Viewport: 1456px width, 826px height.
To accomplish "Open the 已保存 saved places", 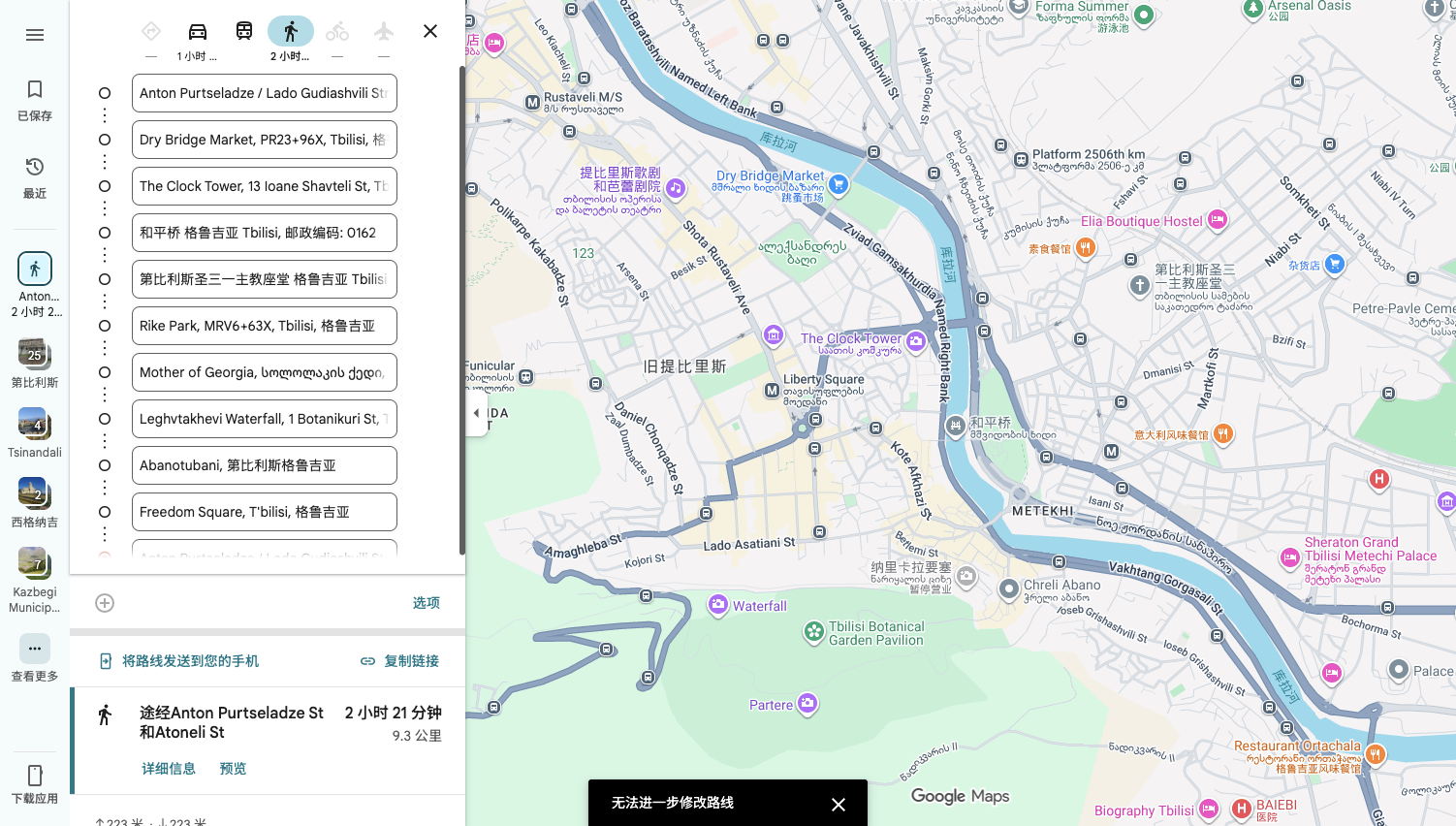I will [x=35, y=100].
